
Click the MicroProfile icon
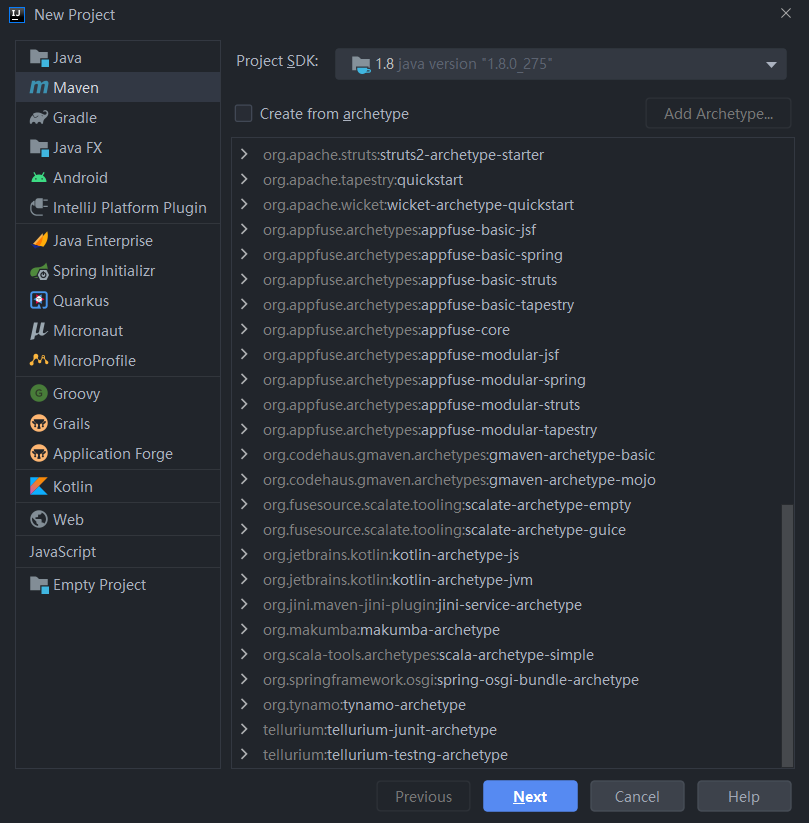[x=39, y=360]
